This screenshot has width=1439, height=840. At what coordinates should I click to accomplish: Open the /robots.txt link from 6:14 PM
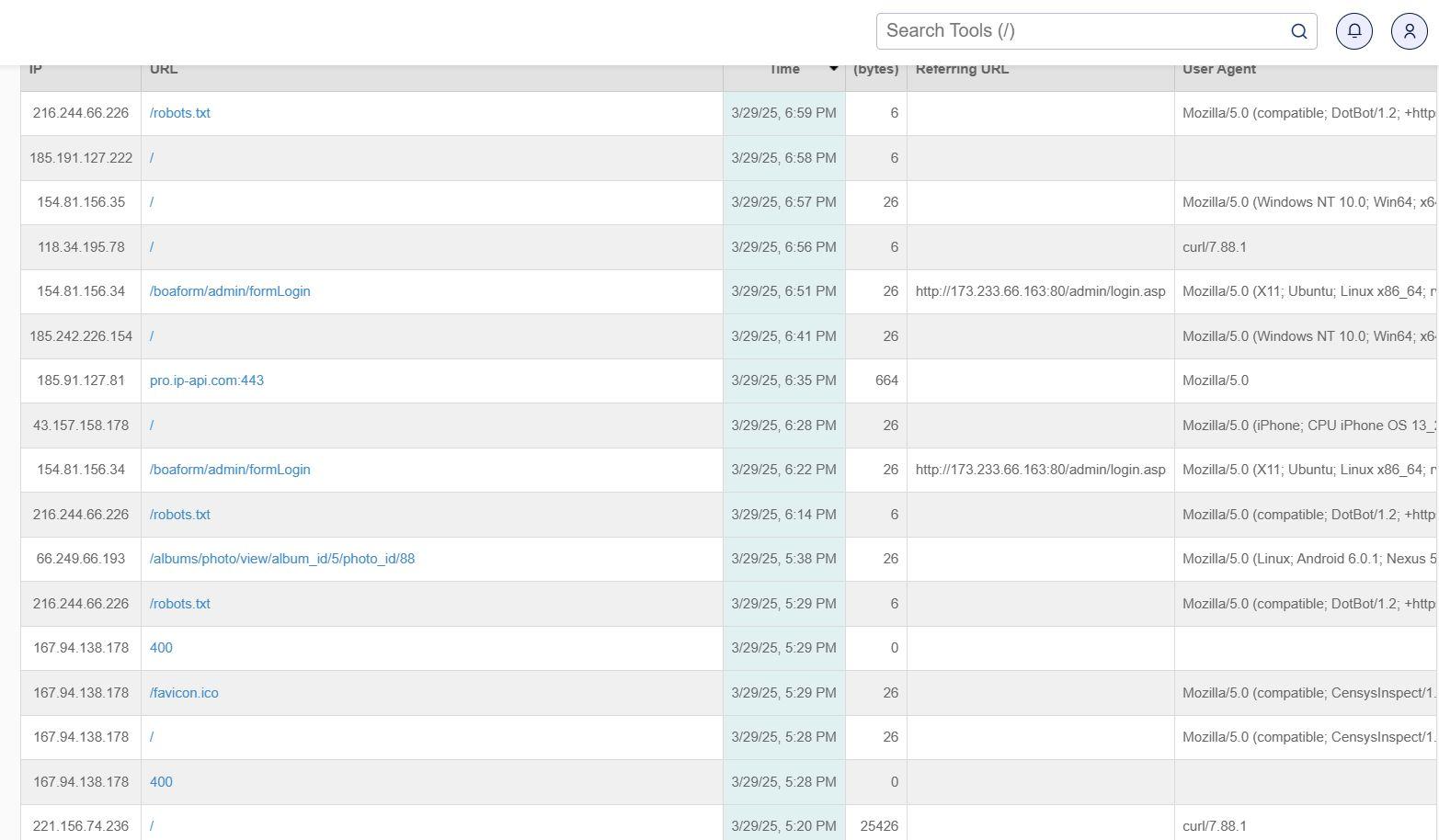[x=179, y=515]
